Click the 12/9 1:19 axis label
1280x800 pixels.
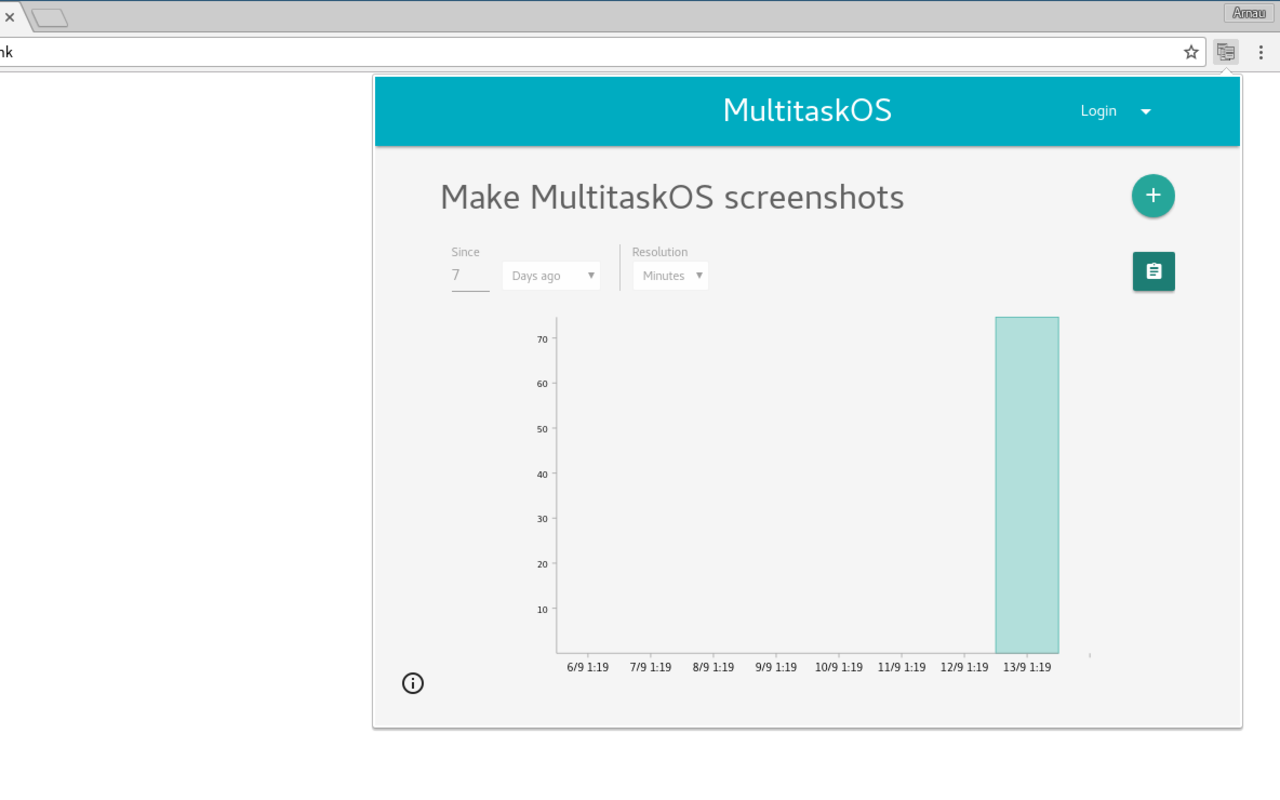(x=964, y=667)
